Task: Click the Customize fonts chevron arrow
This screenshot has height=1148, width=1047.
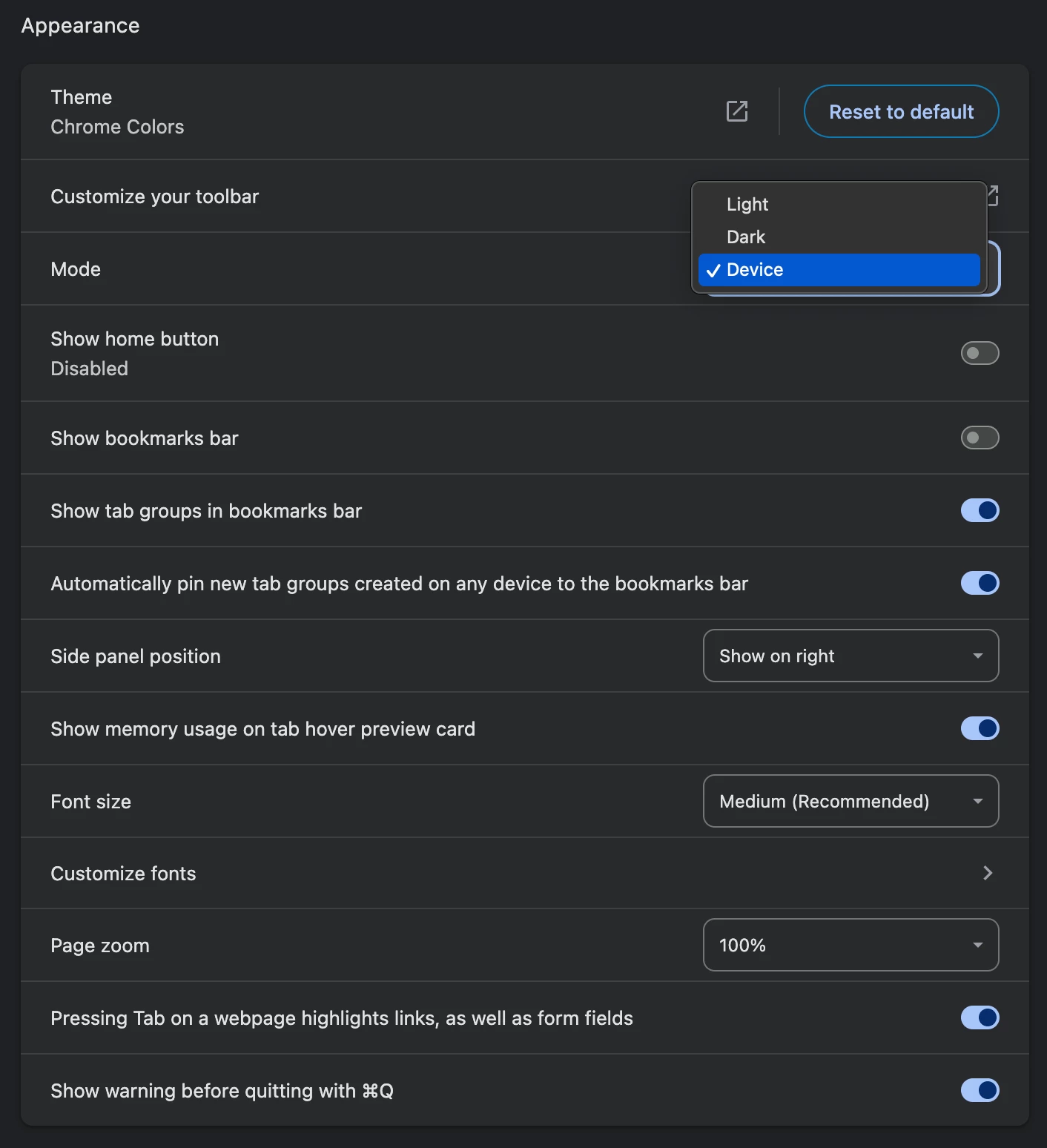Action: point(987,873)
